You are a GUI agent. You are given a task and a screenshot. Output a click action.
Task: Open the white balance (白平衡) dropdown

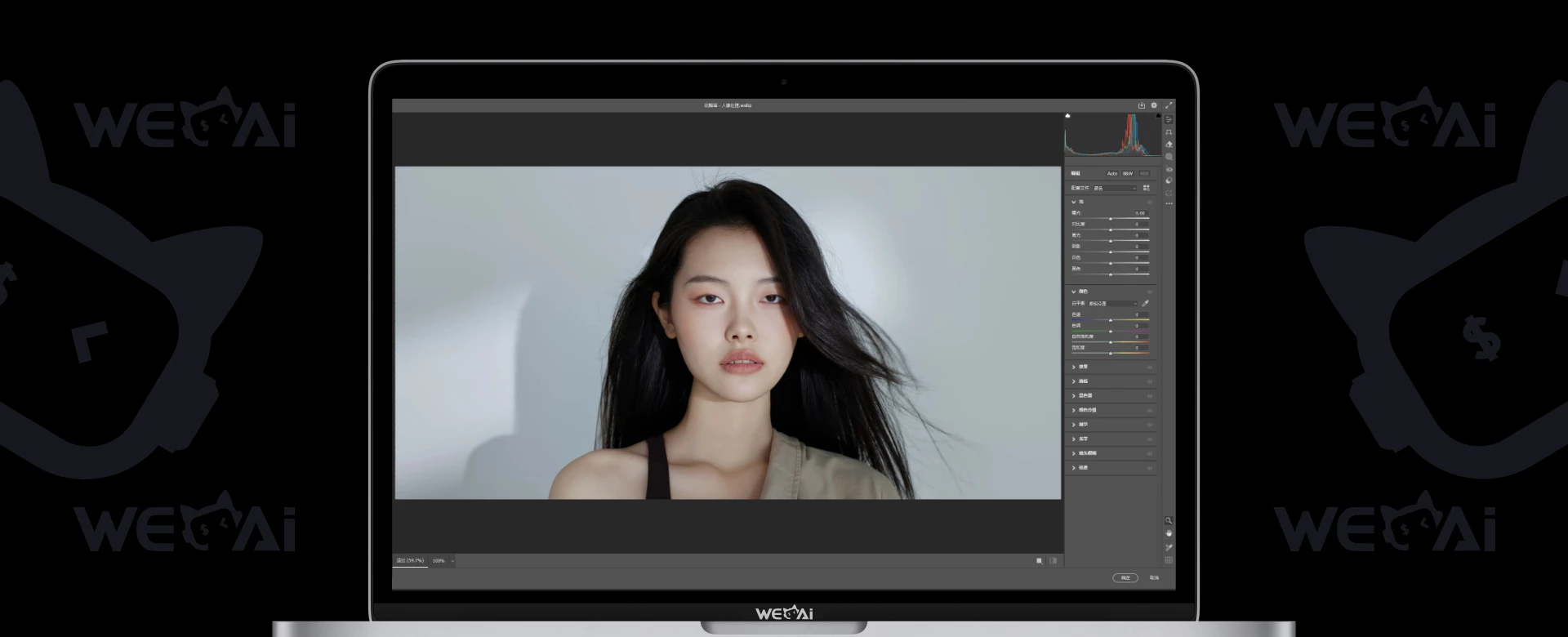point(1112,303)
